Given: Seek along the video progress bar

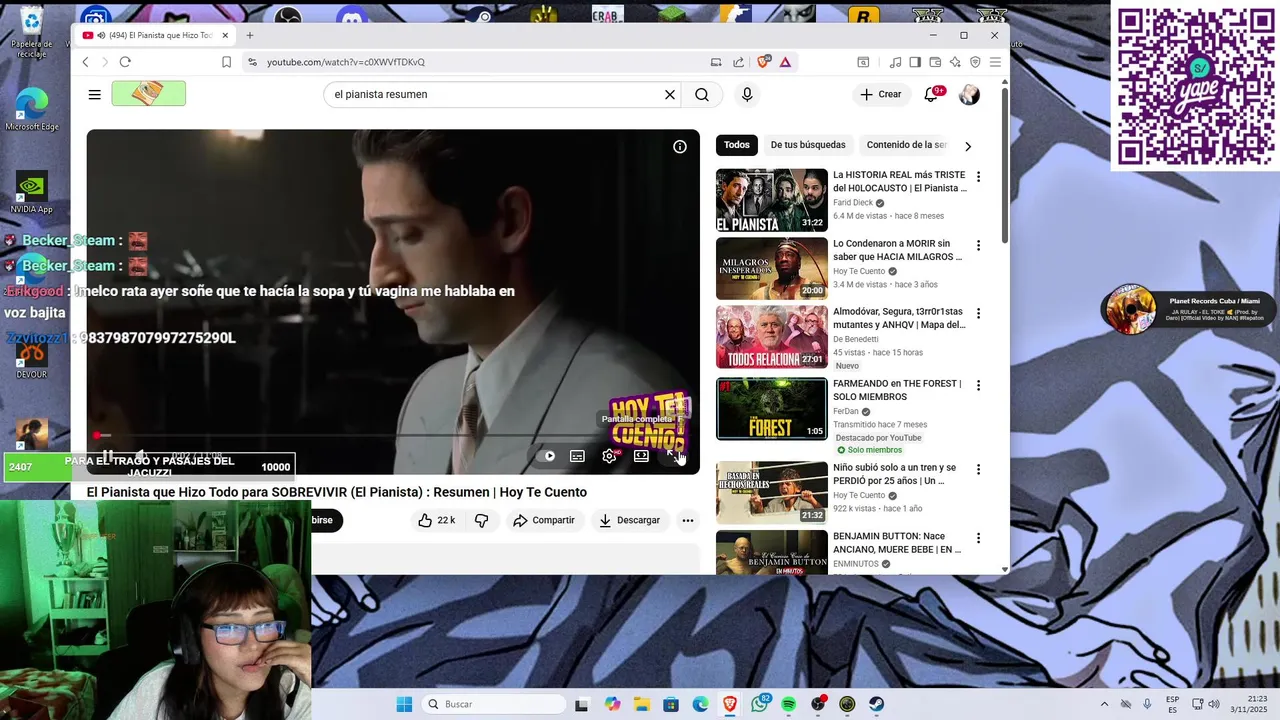Looking at the screenshot, I should click(x=393, y=436).
